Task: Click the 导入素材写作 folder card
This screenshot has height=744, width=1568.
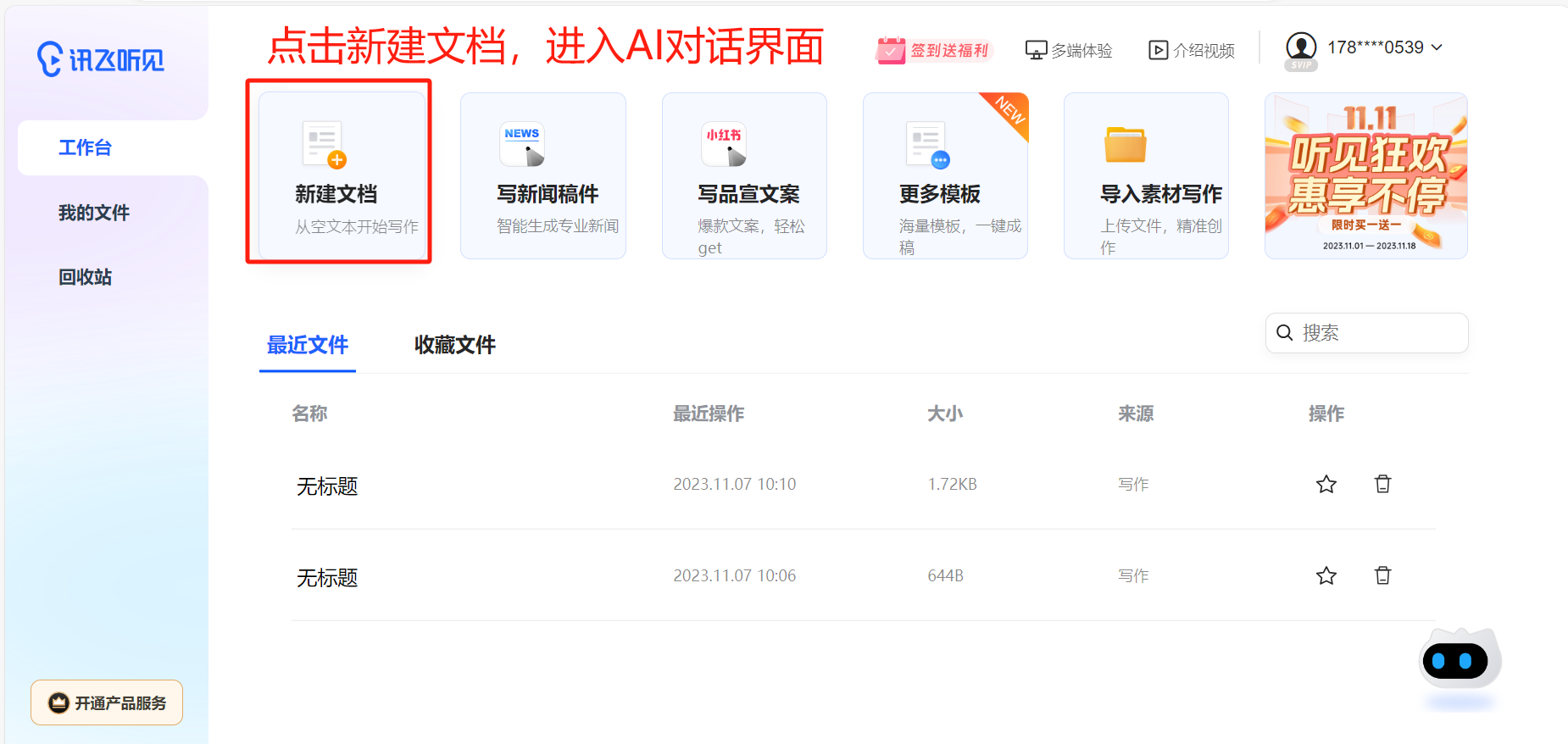Action: pos(1146,175)
